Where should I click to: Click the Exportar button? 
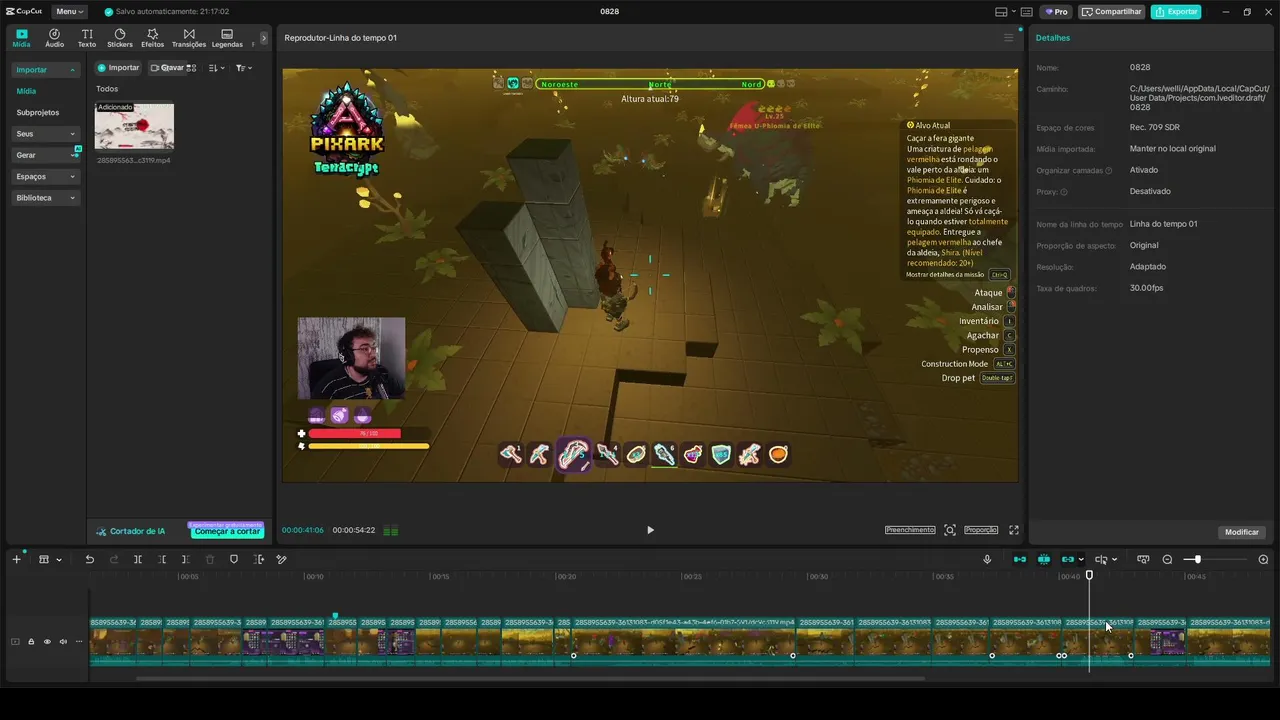[x=1176, y=12]
